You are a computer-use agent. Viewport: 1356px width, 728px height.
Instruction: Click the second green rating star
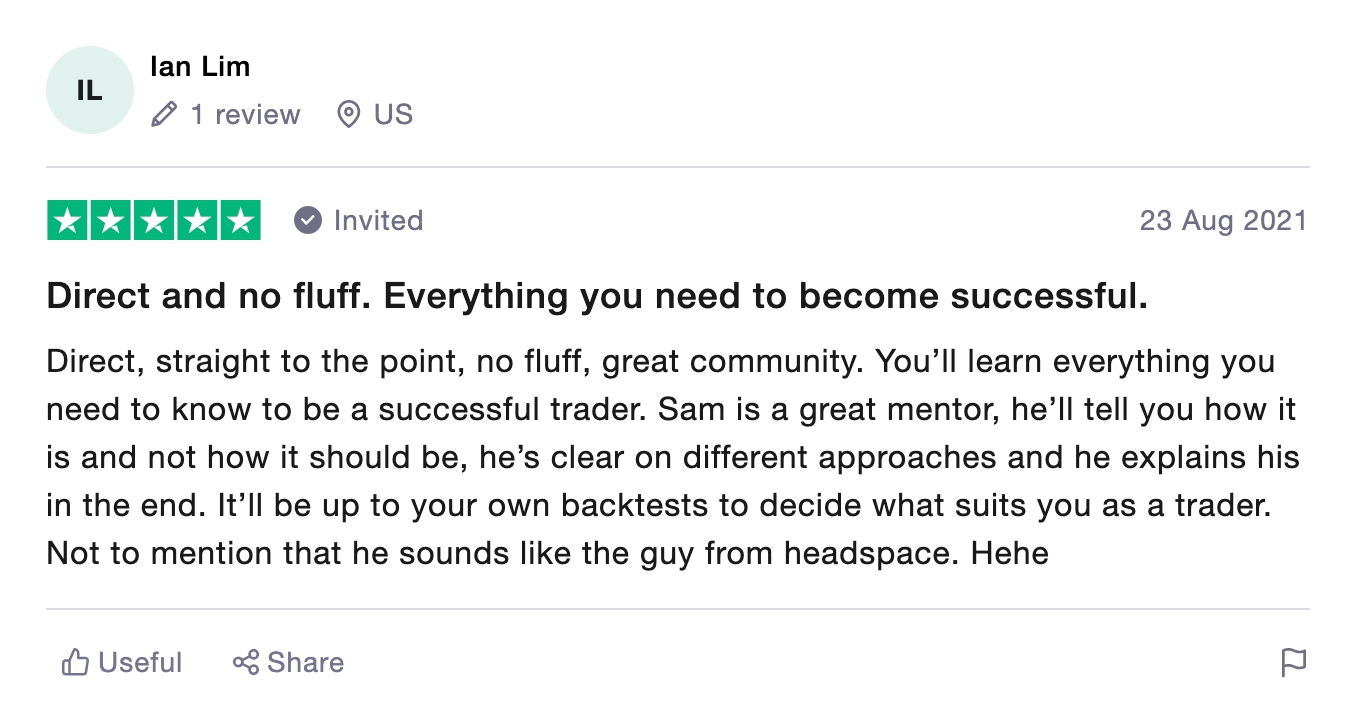click(111, 221)
